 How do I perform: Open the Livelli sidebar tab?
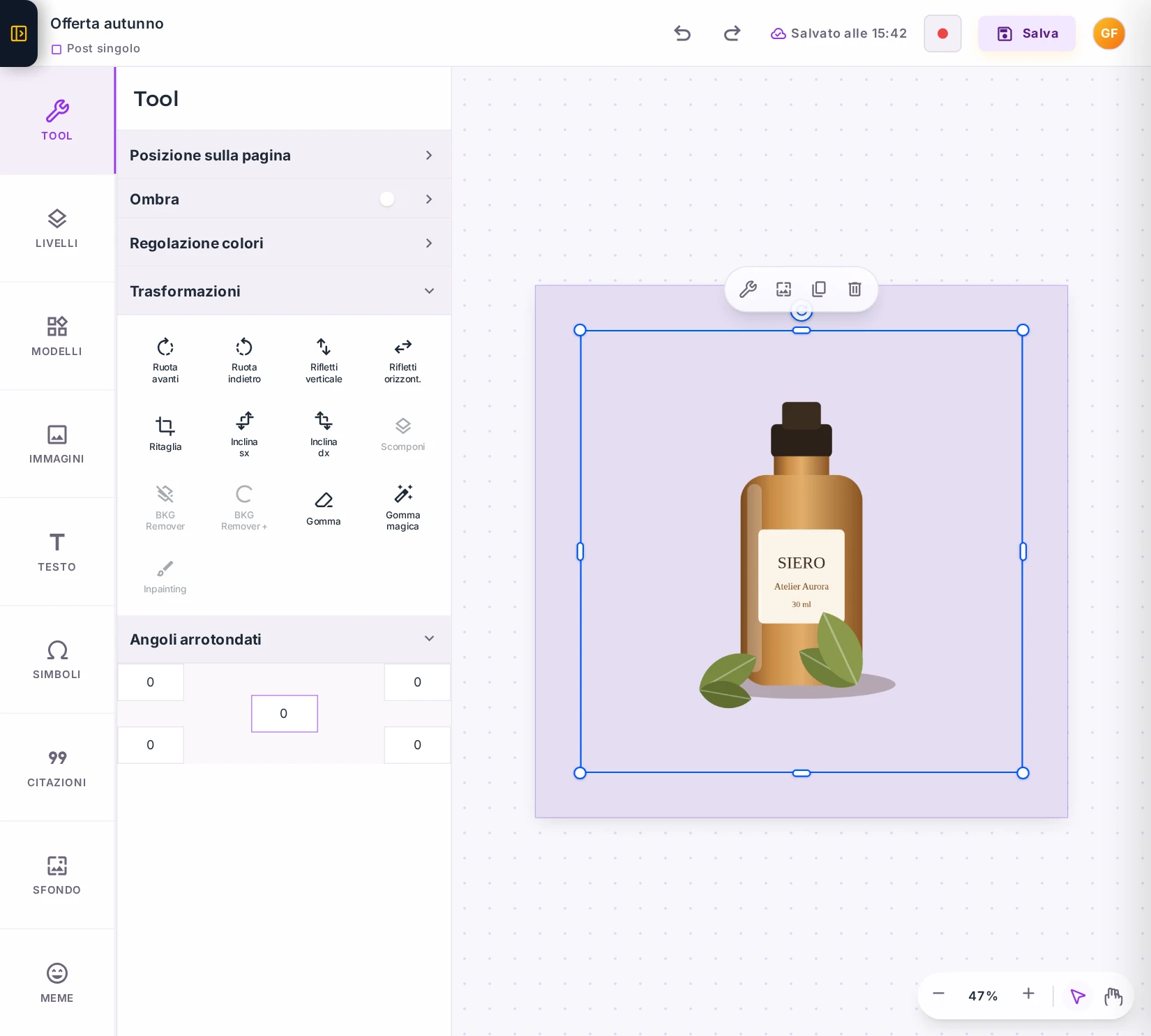coord(57,228)
